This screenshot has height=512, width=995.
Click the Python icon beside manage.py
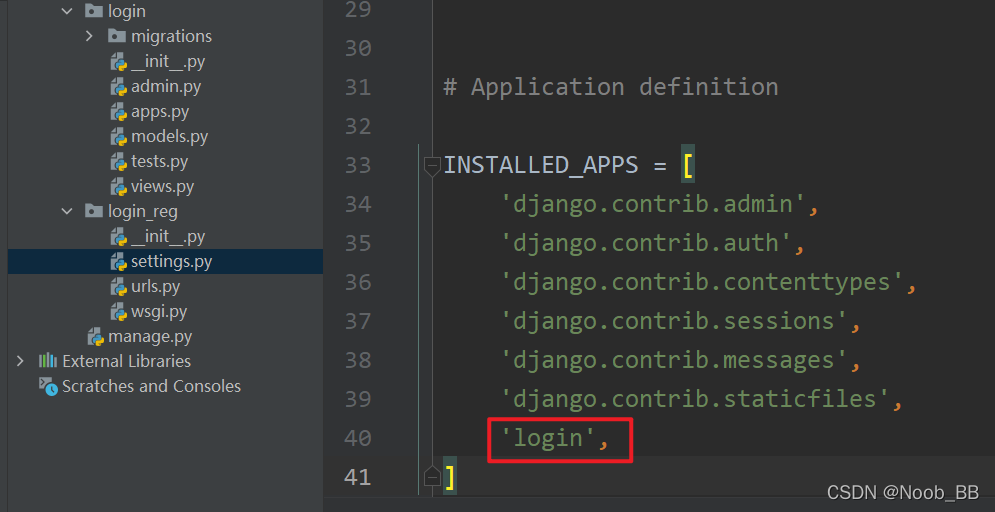click(96, 336)
